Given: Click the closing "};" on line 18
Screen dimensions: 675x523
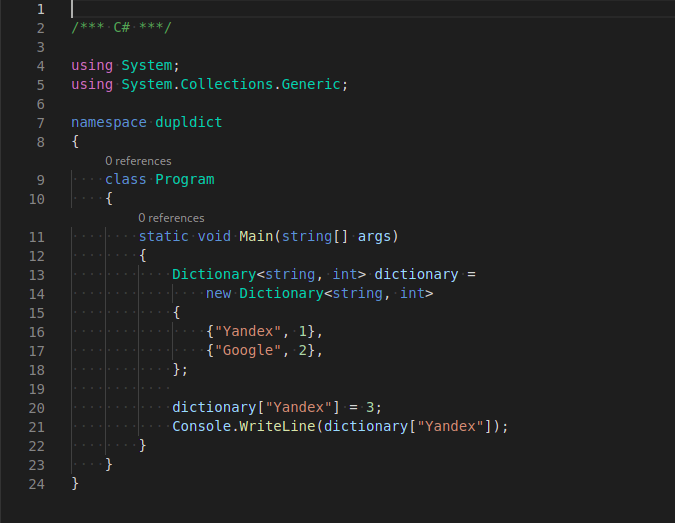Looking at the screenshot, I should tap(180, 369).
